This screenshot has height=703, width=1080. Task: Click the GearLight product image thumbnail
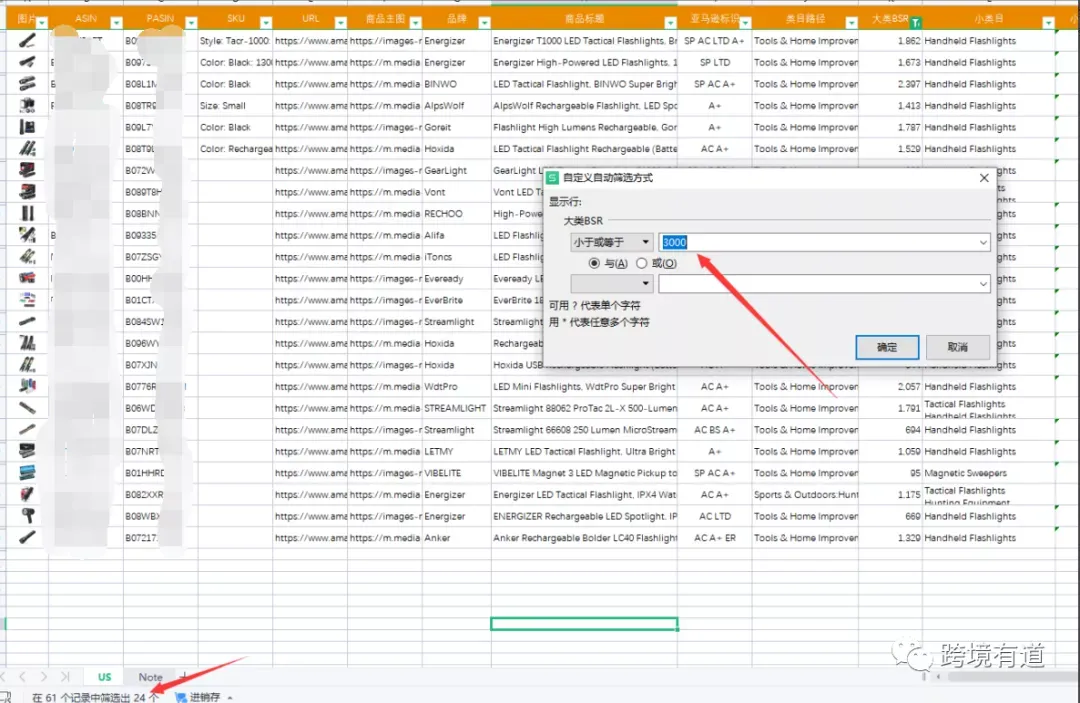point(27,170)
